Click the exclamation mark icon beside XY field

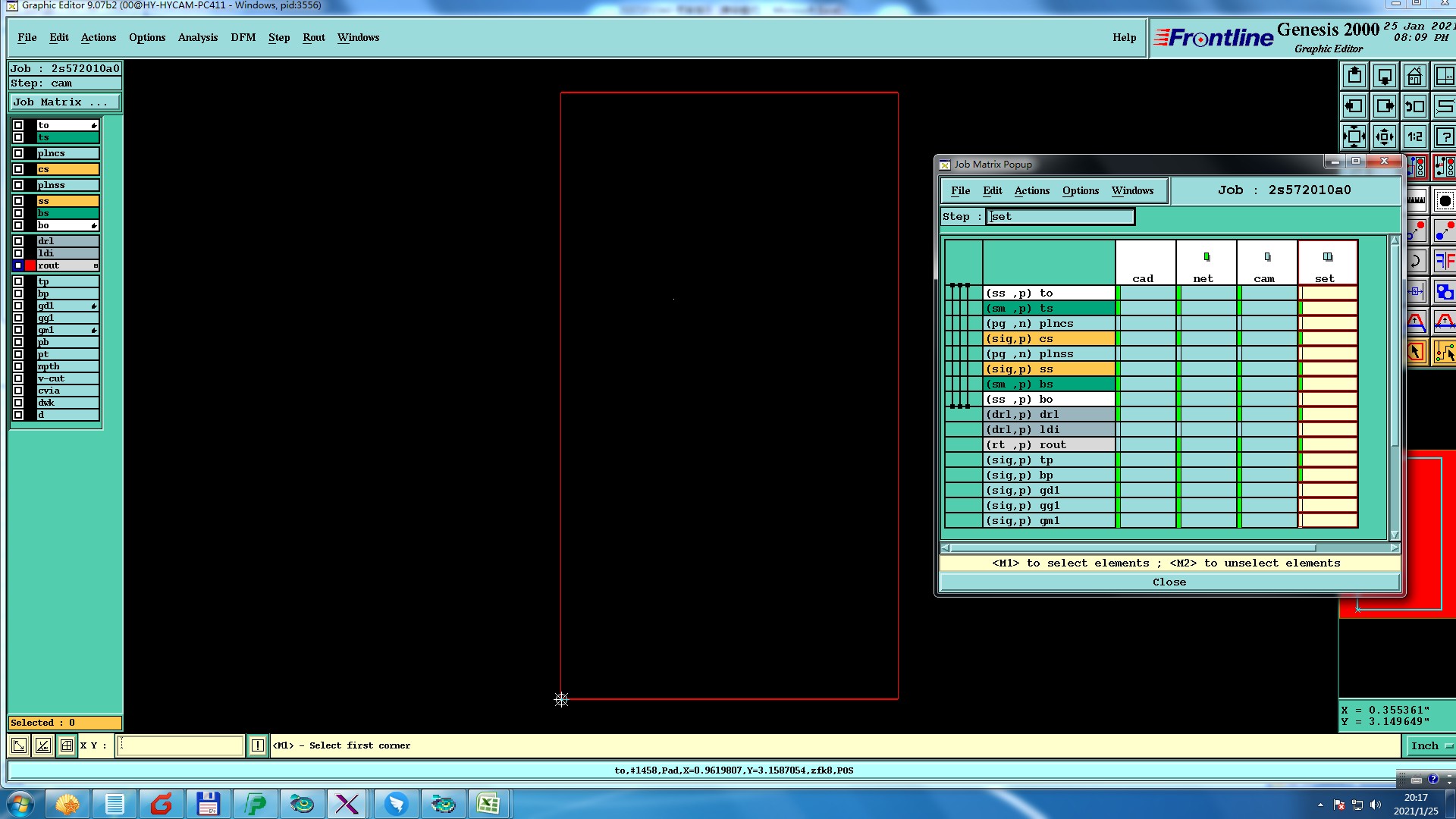[258, 745]
